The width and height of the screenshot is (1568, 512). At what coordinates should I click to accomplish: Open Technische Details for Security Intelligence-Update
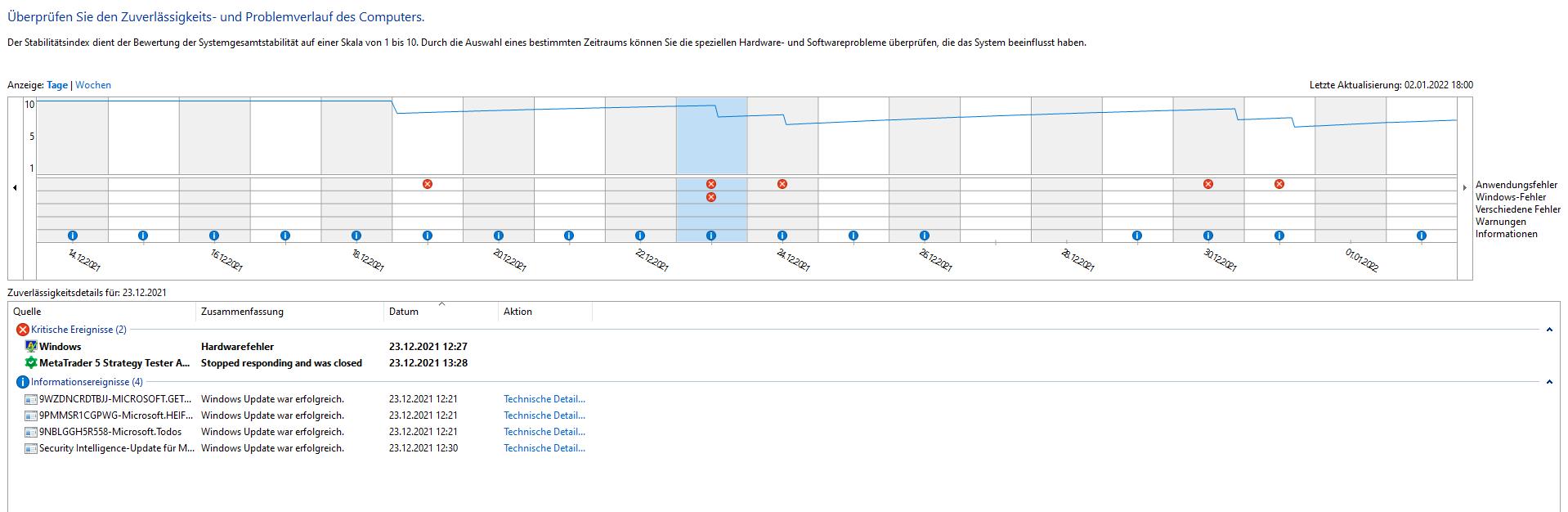point(544,448)
